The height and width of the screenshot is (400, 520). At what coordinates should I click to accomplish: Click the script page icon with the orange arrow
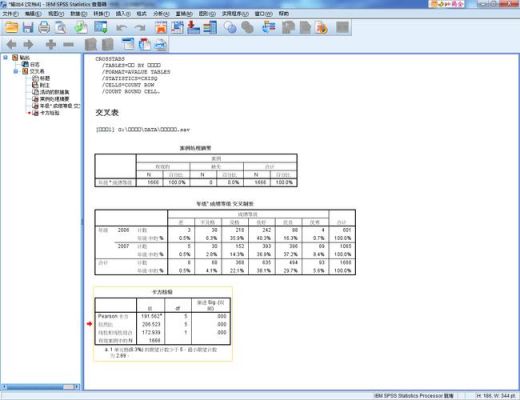(321, 27)
